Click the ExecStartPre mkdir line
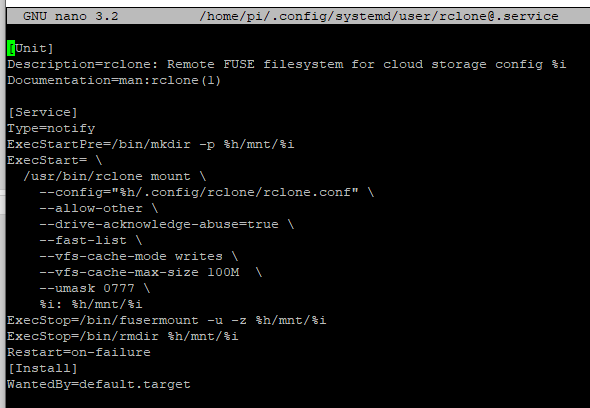The height and width of the screenshot is (408, 590). [x=151, y=144]
